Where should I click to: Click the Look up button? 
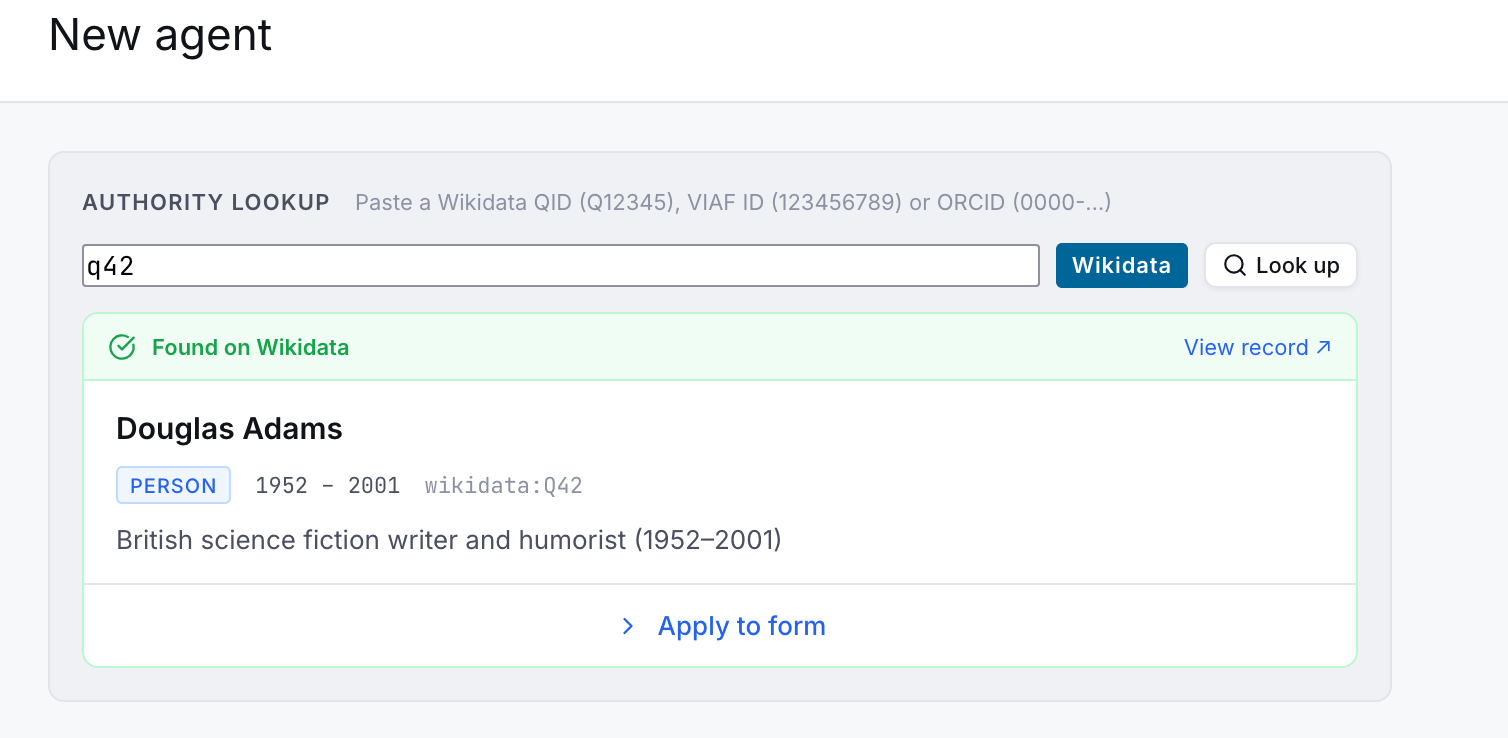click(1280, 265)
